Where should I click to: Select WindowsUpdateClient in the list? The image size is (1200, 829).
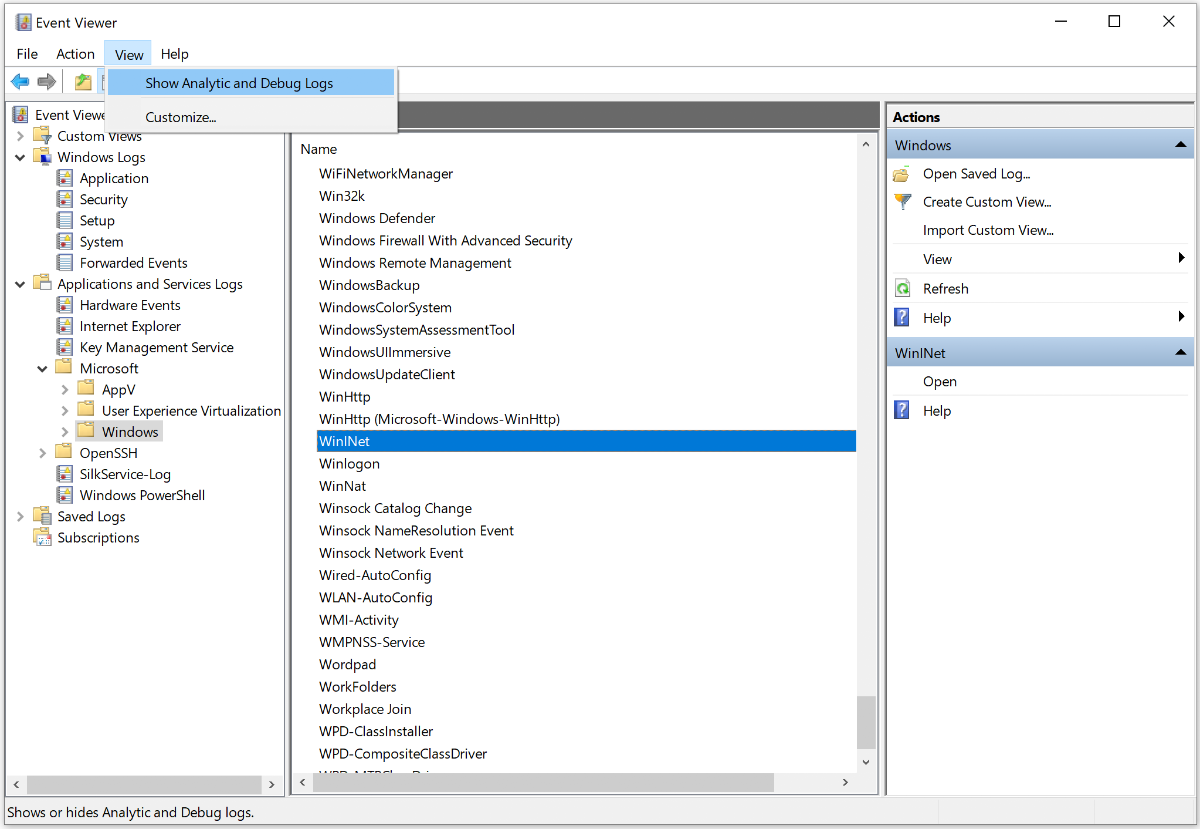pos(387,375)
